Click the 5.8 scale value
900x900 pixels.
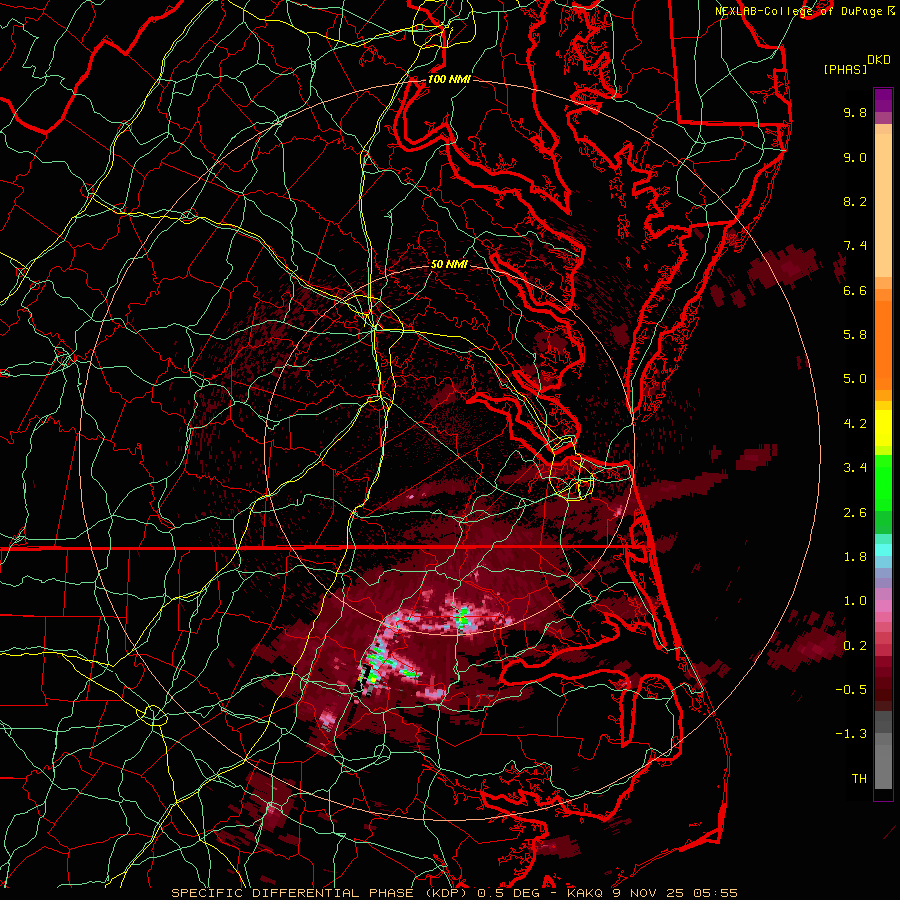[855, 335]
